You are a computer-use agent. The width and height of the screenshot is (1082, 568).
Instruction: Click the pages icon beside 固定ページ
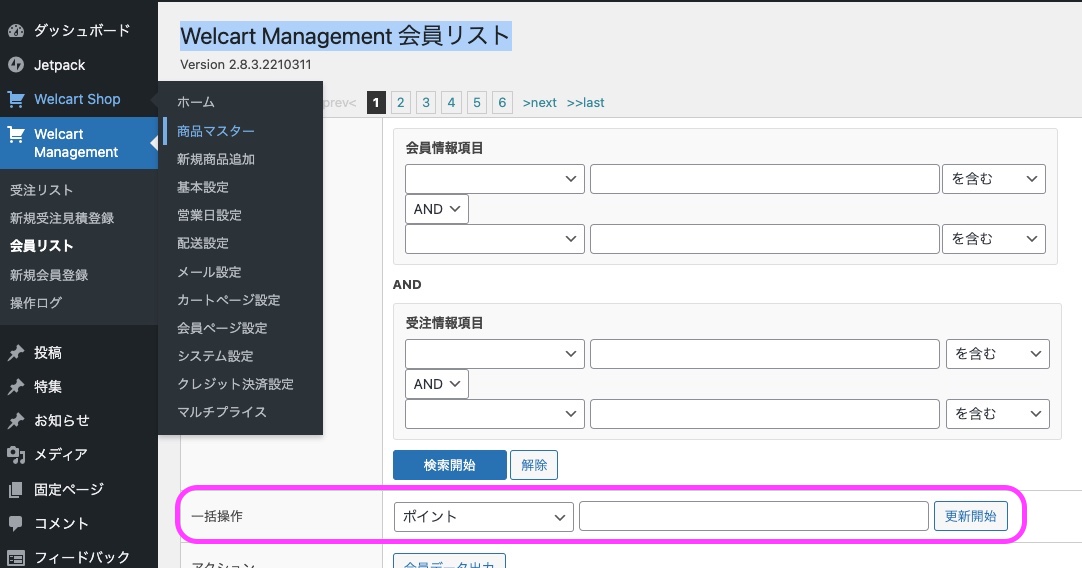[x=16, y=489]
